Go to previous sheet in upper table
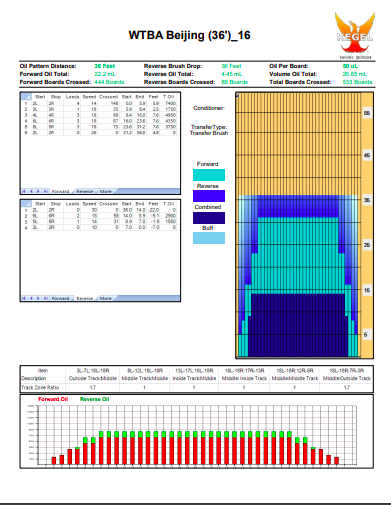This screenshot has width=391, height=505. 31,191
